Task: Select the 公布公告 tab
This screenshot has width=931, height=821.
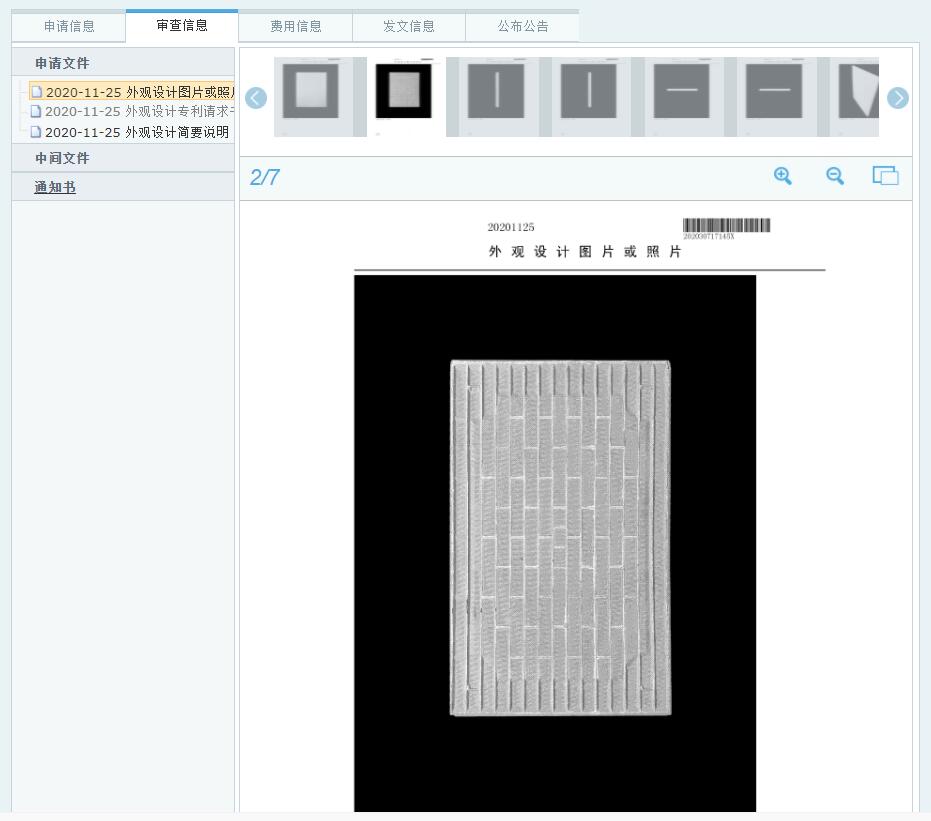Action: click(523, 27)
